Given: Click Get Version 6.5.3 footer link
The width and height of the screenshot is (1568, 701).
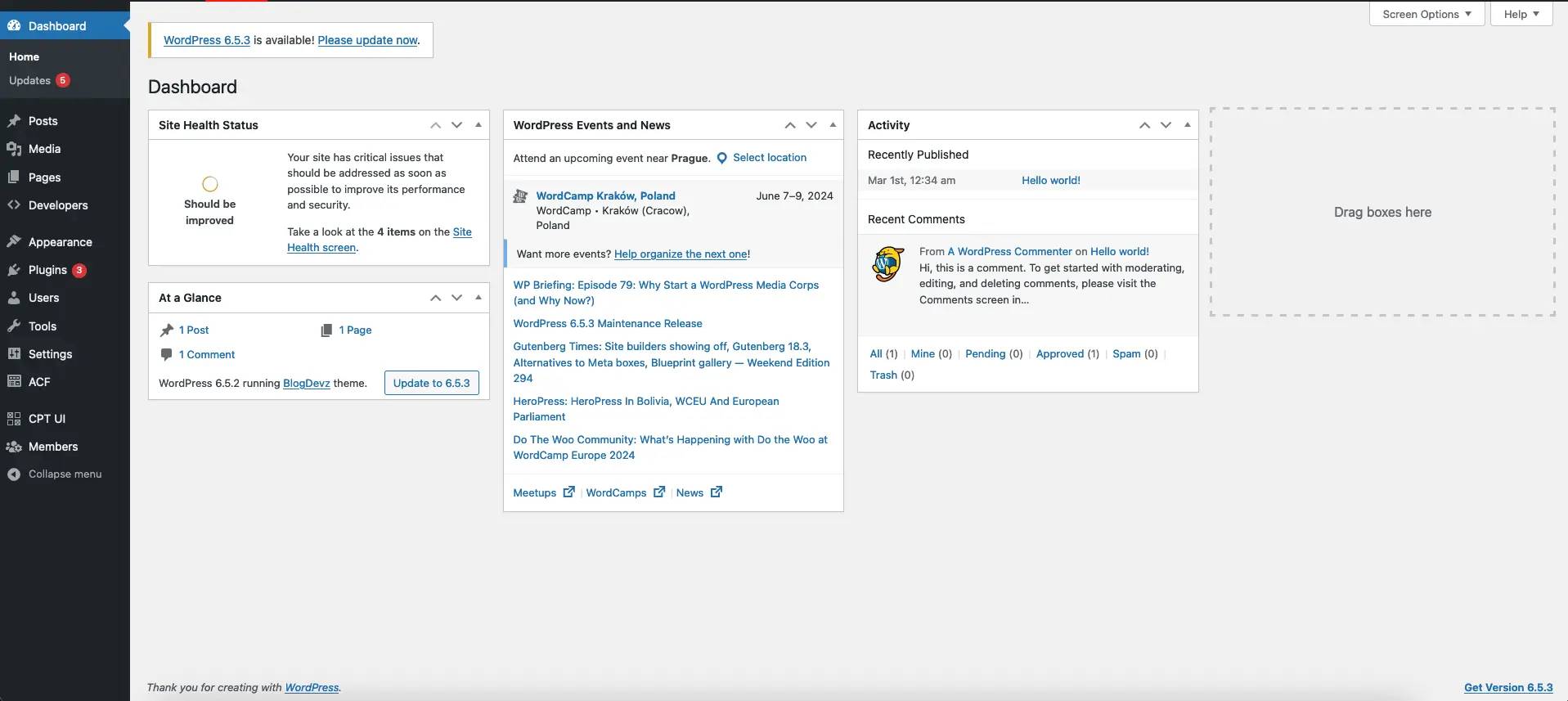Looking at the screenshot, I should pos(1508,688).
